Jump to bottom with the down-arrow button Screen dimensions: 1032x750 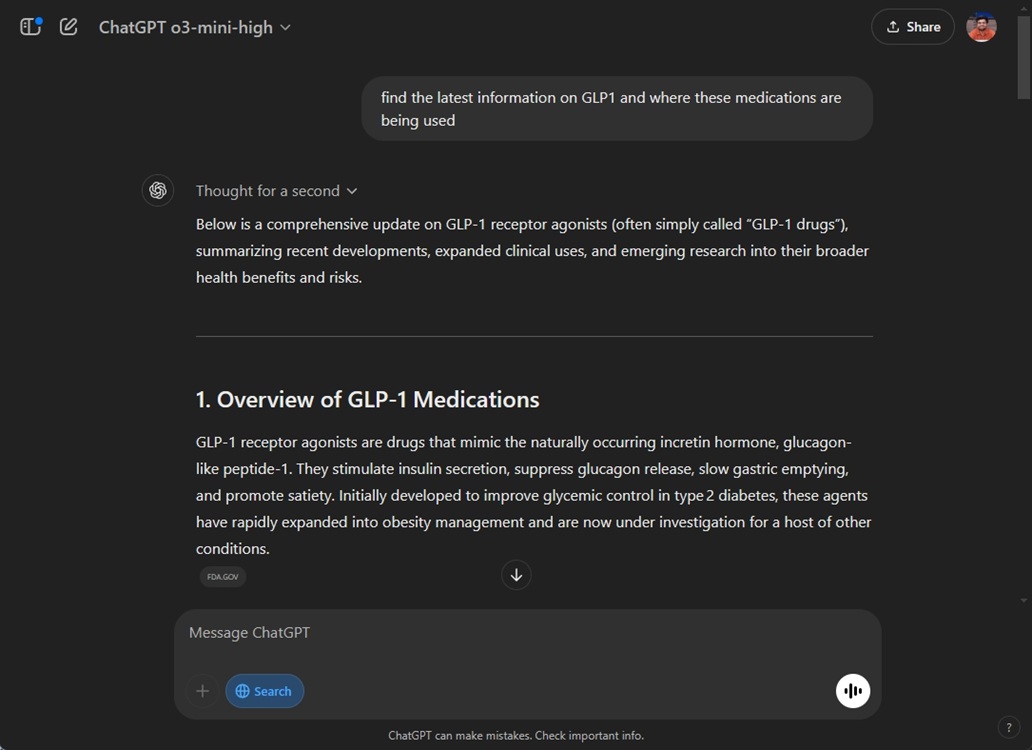tap(516, 575)
